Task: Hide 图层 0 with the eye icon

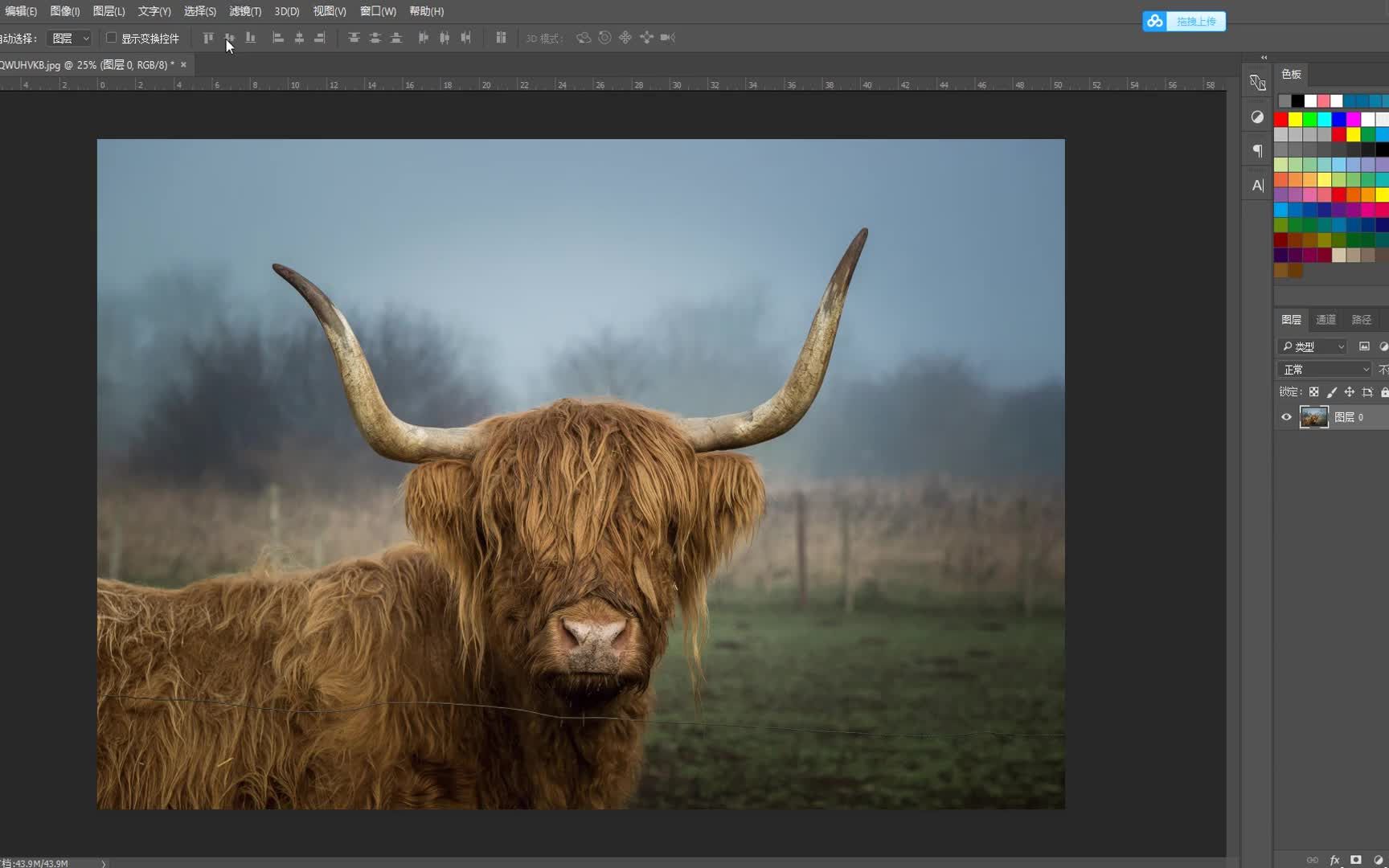Action: pos(1286,417)
